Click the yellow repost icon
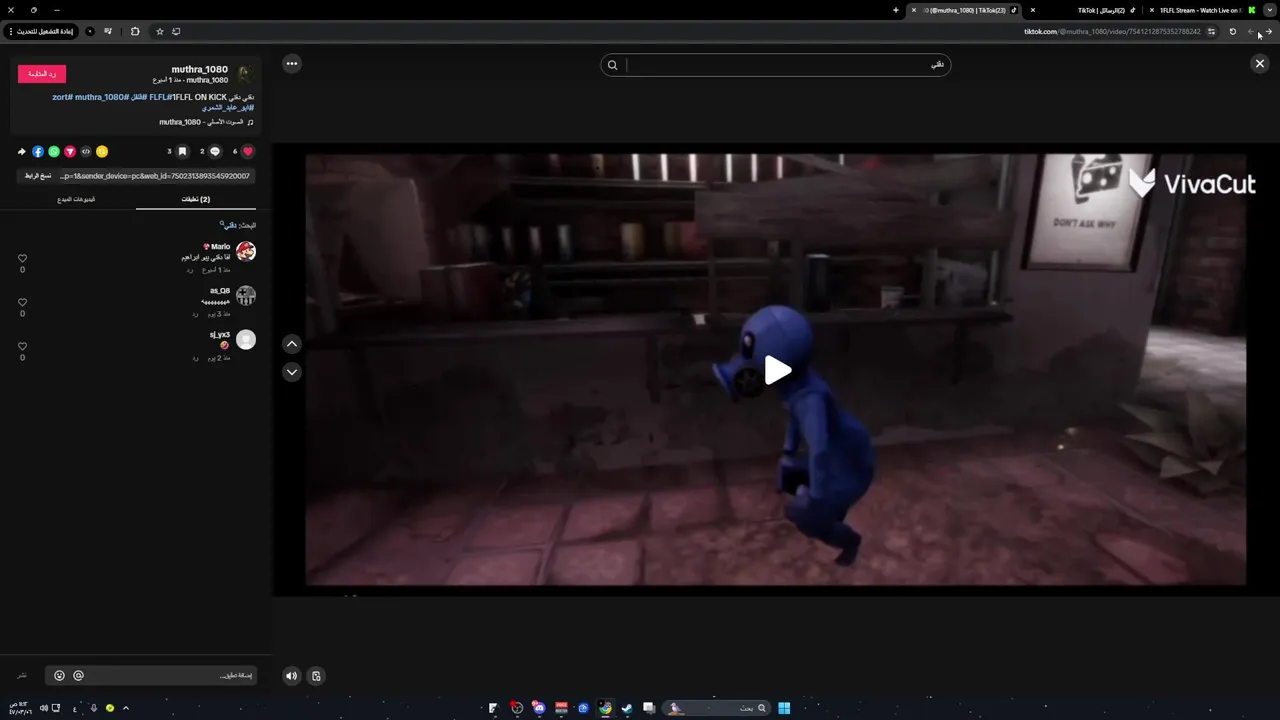This screenshot has width=1280, height=720. point(102,152)
